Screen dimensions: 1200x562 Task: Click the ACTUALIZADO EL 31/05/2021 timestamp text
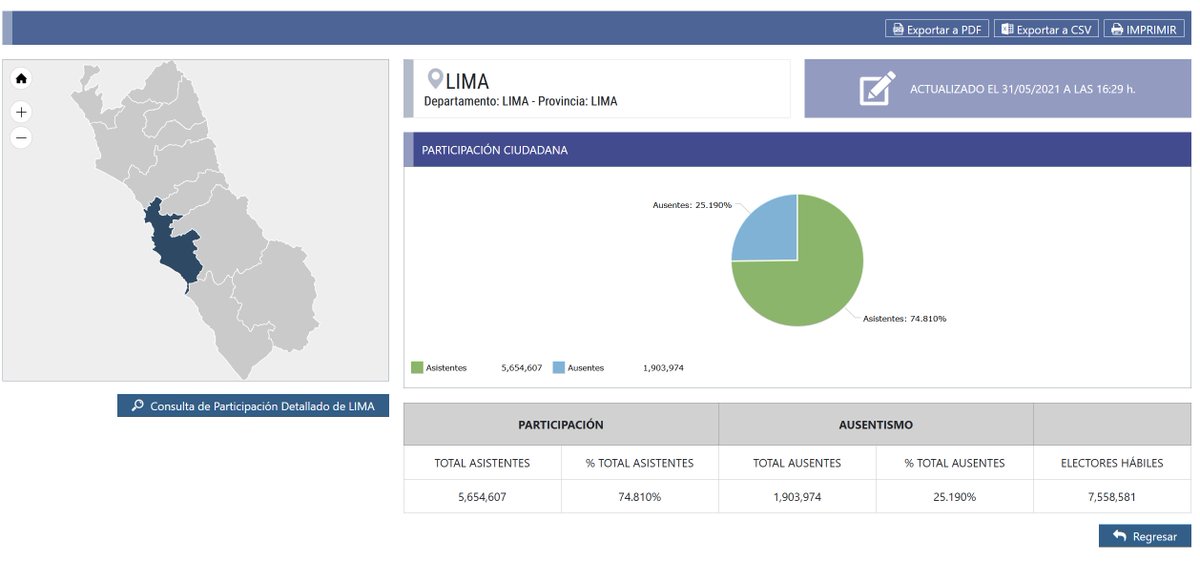point(1023,89)
